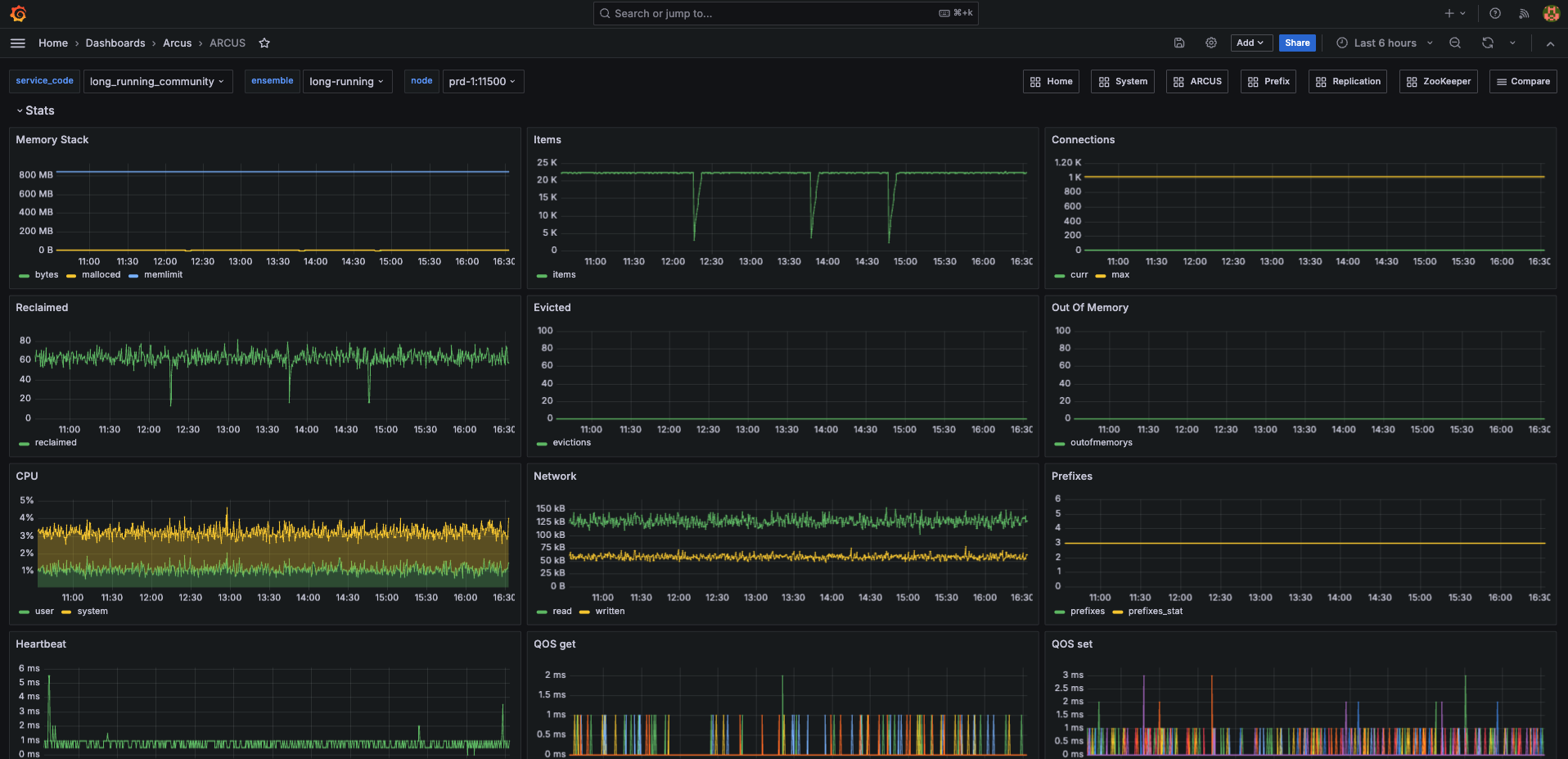Open the hamburger navigation menu
Image resolution: width=1568 pixels, height=759 pixels.
pos(18,43)
